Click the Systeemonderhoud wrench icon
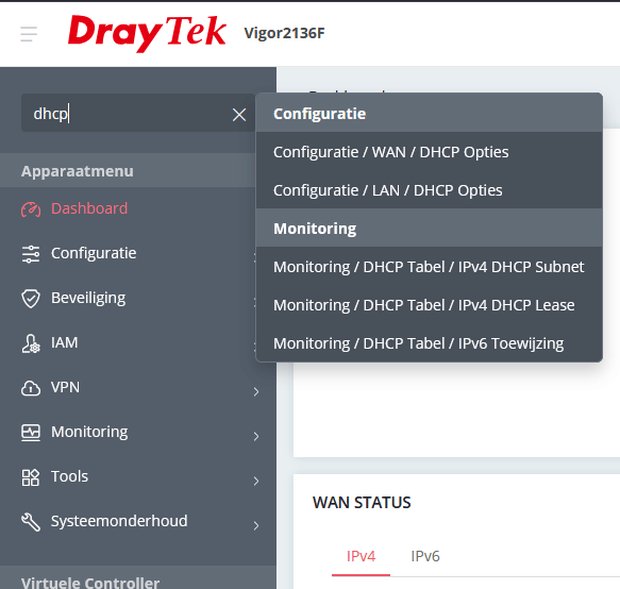This screenshot has height=589, width=620. tap(31, 522)
